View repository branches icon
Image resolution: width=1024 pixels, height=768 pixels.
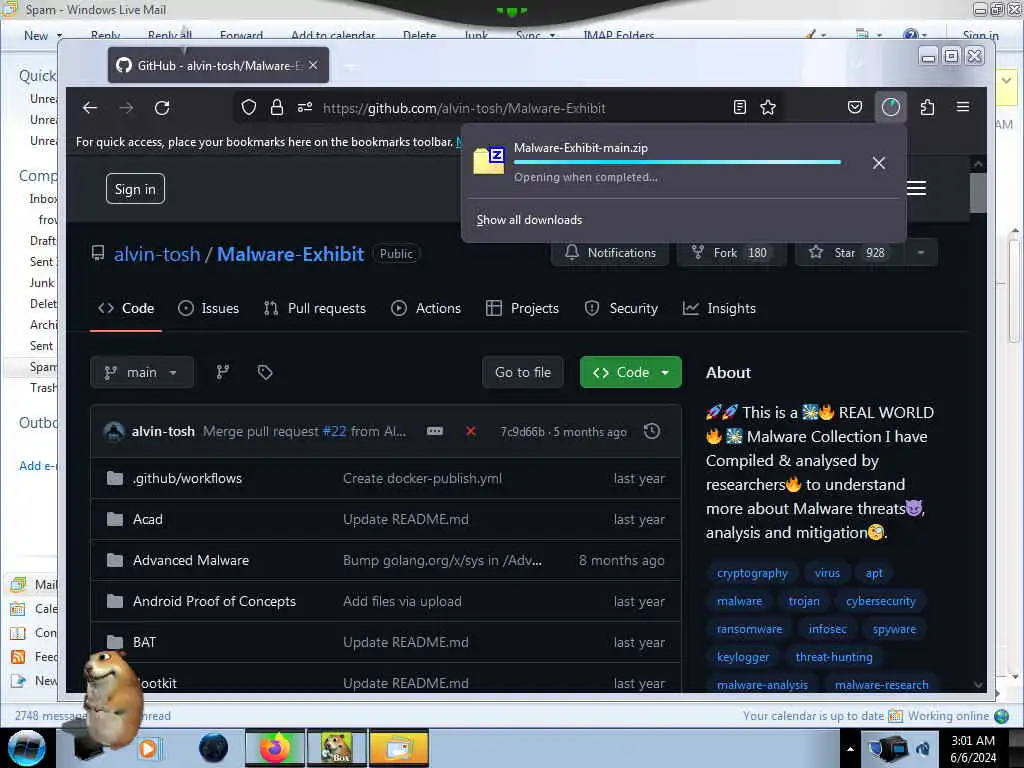pyautogui.click(x=223, y=372)
